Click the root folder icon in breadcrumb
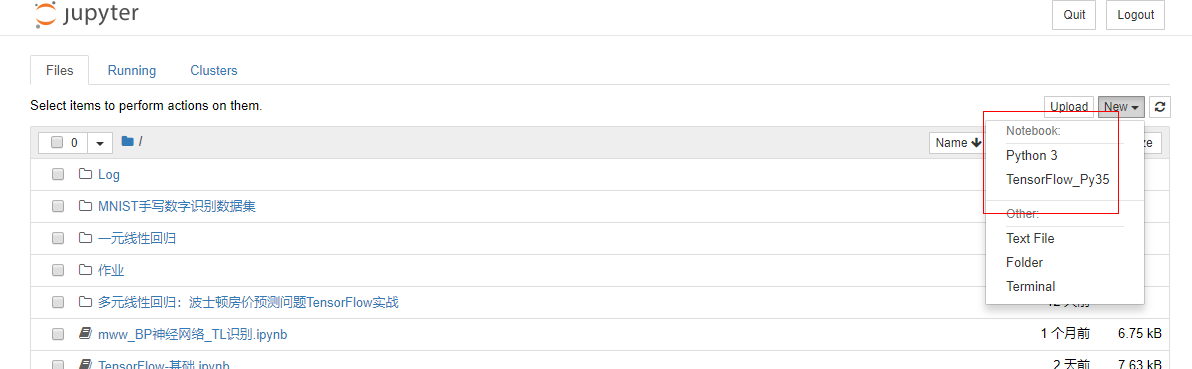 [x=127, y=142]
